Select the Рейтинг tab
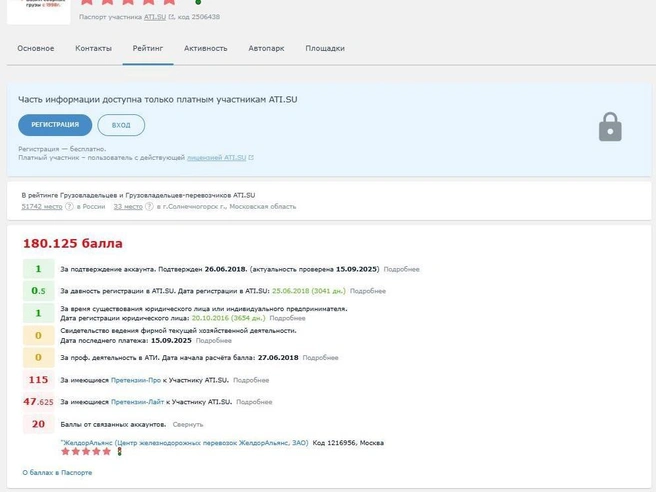The width and height of the screenshot is (656, 492). tap(148, 49)
